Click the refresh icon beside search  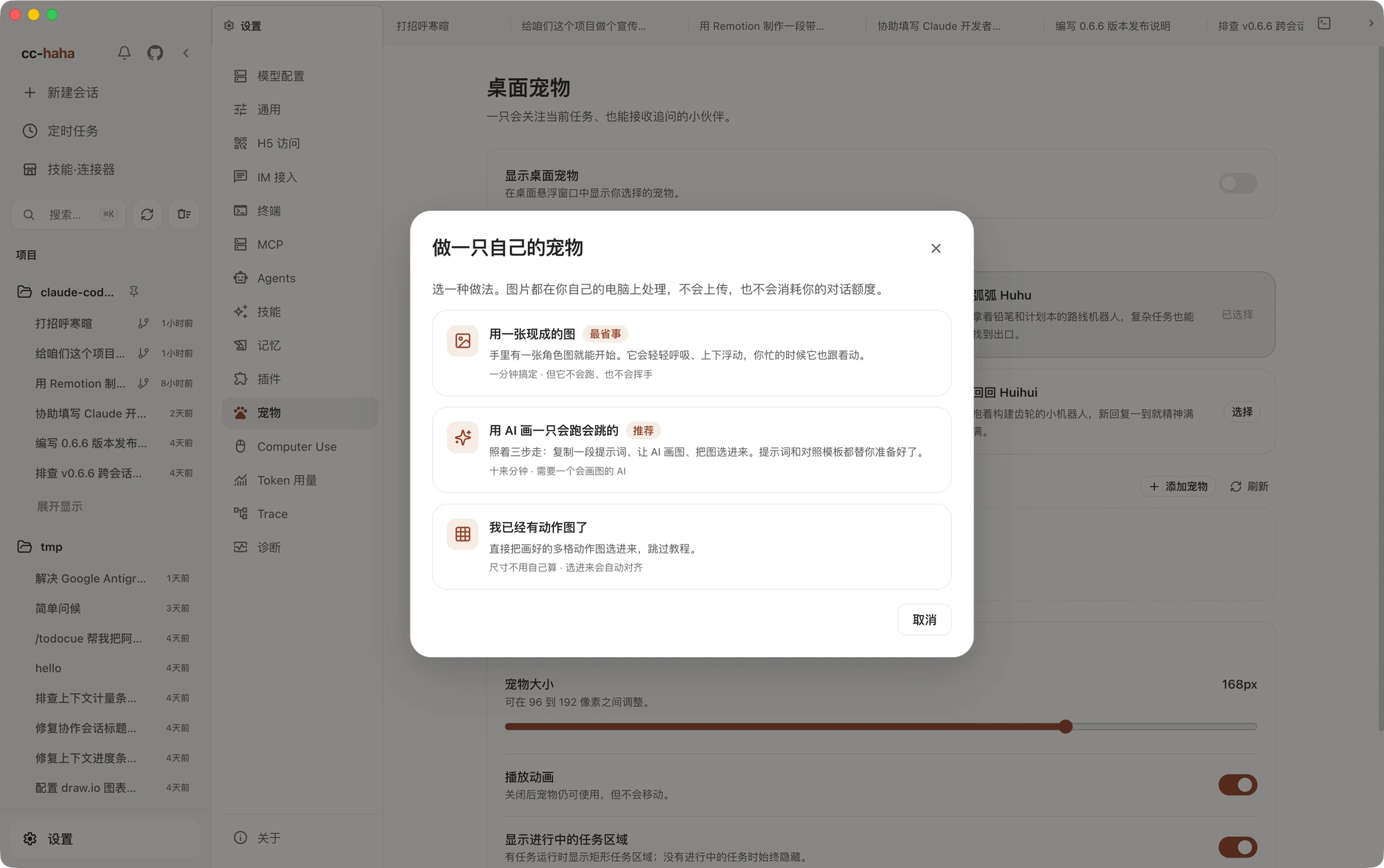(x=147, y=214)
